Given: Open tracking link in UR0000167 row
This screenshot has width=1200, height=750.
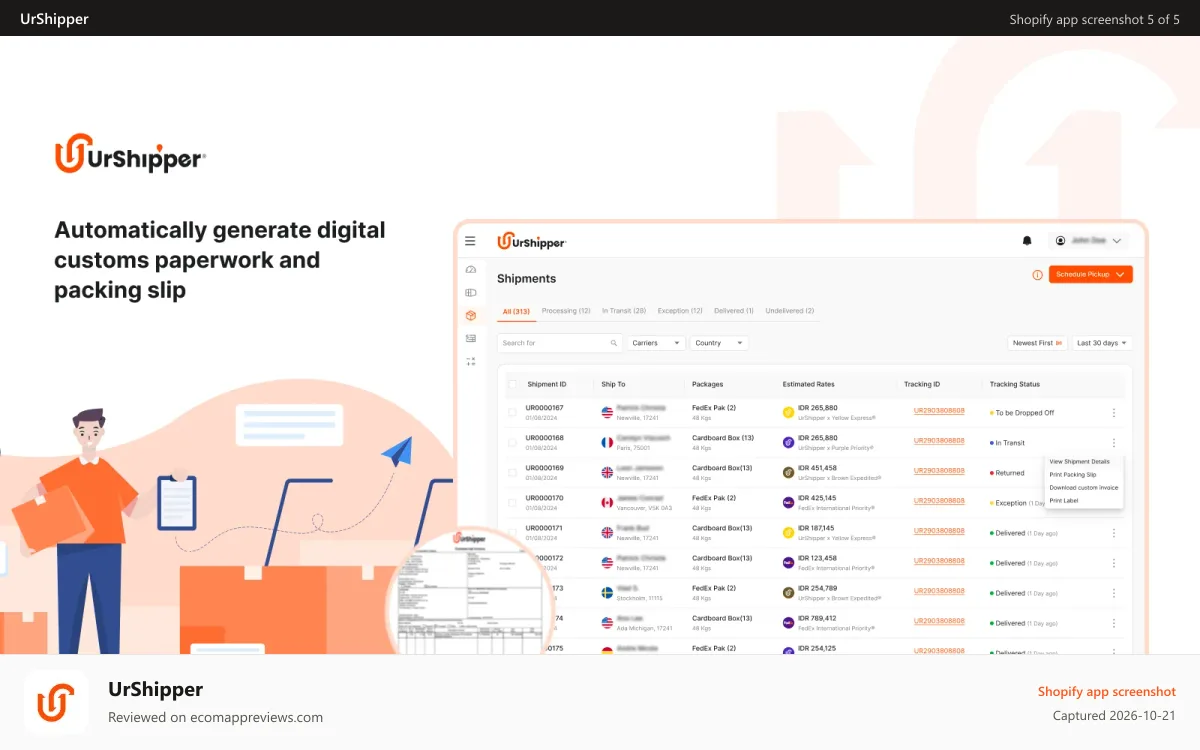Looking at the screenshot, I should [x=939, y=411].
